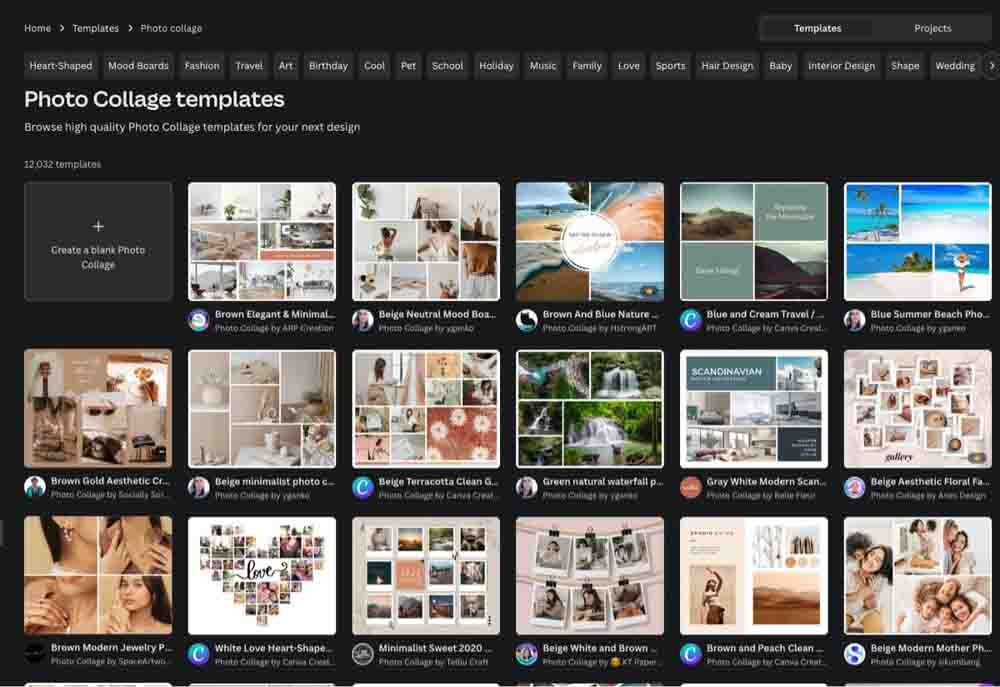This screenshot has width=1000, height=687.
Task: Click the plus icon for blank Photo Collage
Action: 98,227
